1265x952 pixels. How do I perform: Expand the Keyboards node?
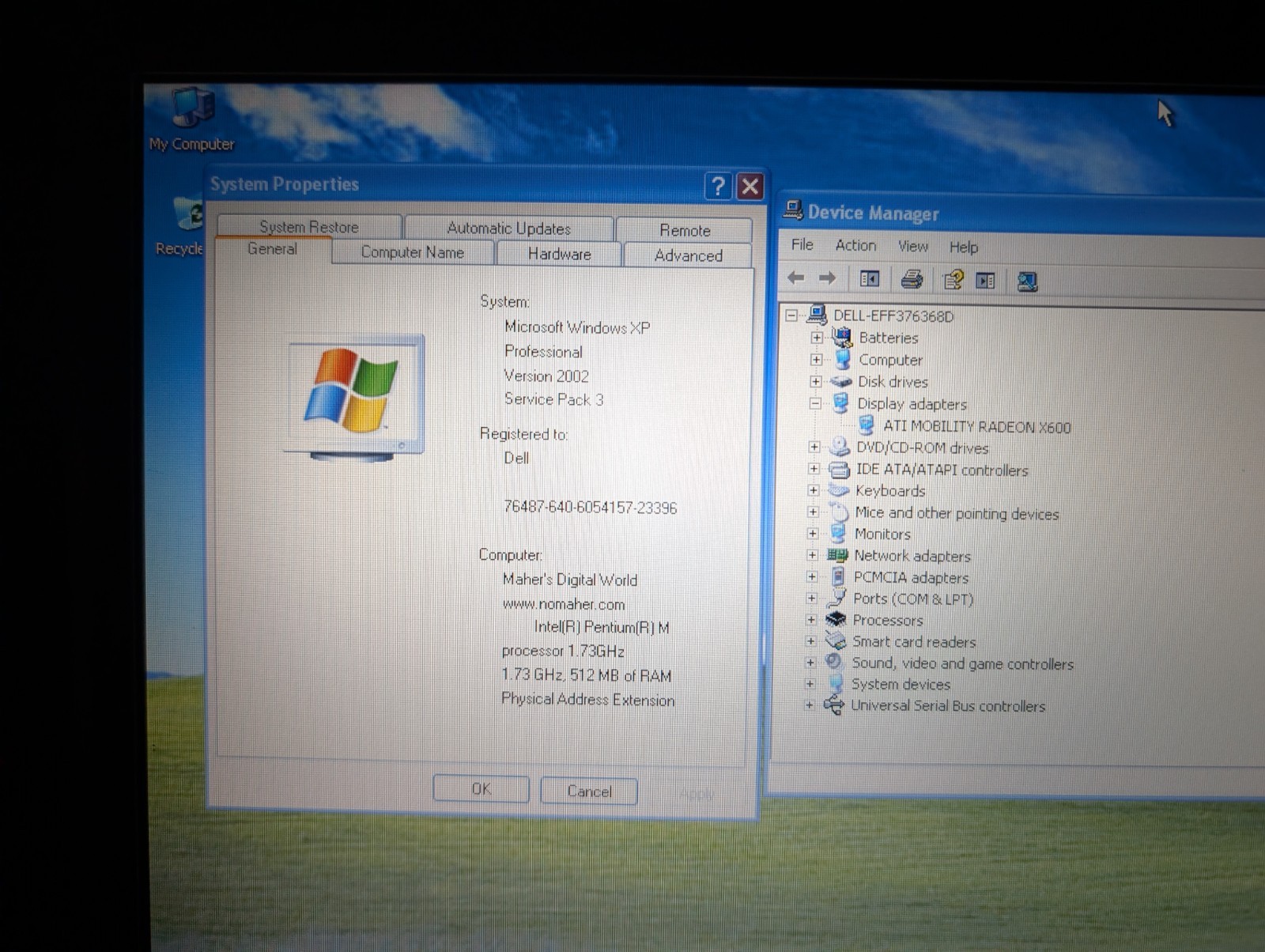(x=813, y=491)
